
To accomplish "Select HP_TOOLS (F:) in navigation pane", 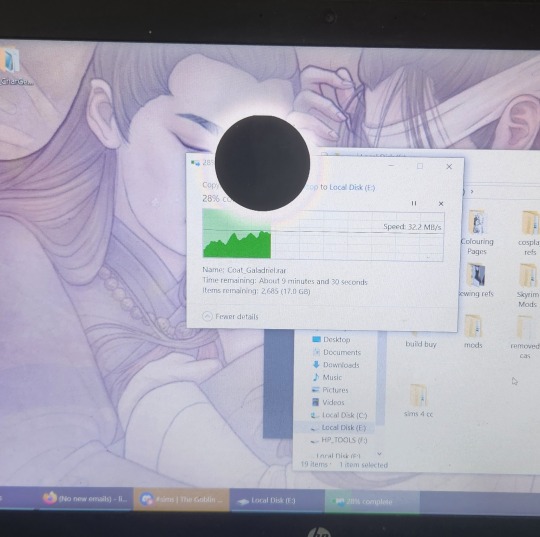I will pyautogui.click(x=339, y=440).
